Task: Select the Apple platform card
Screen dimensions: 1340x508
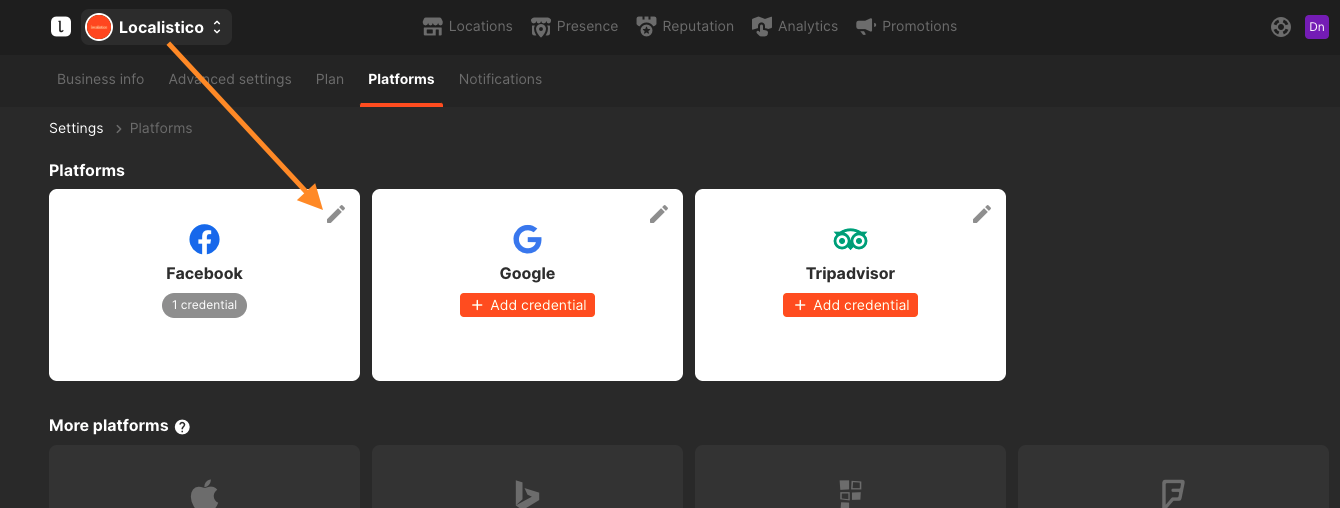Action: pos(204,477)
